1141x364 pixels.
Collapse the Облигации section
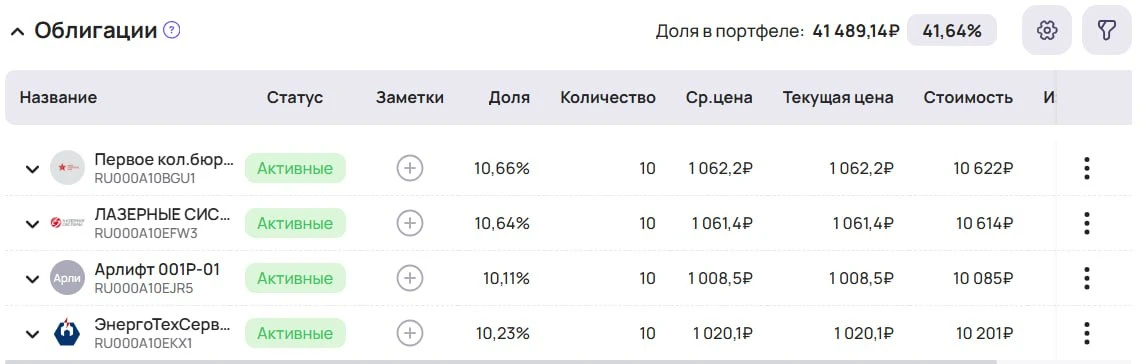coord(18,31)
